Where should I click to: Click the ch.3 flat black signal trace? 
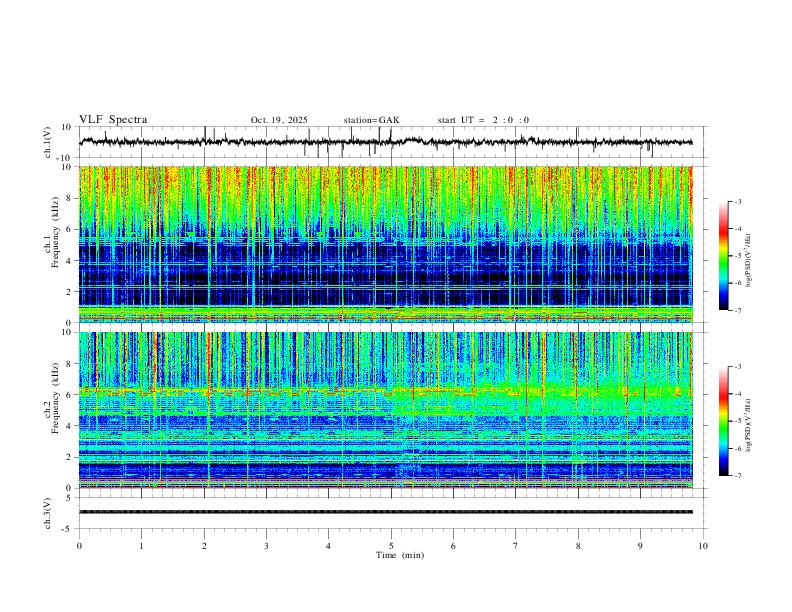pyautogui.click(x=386, y=512)
